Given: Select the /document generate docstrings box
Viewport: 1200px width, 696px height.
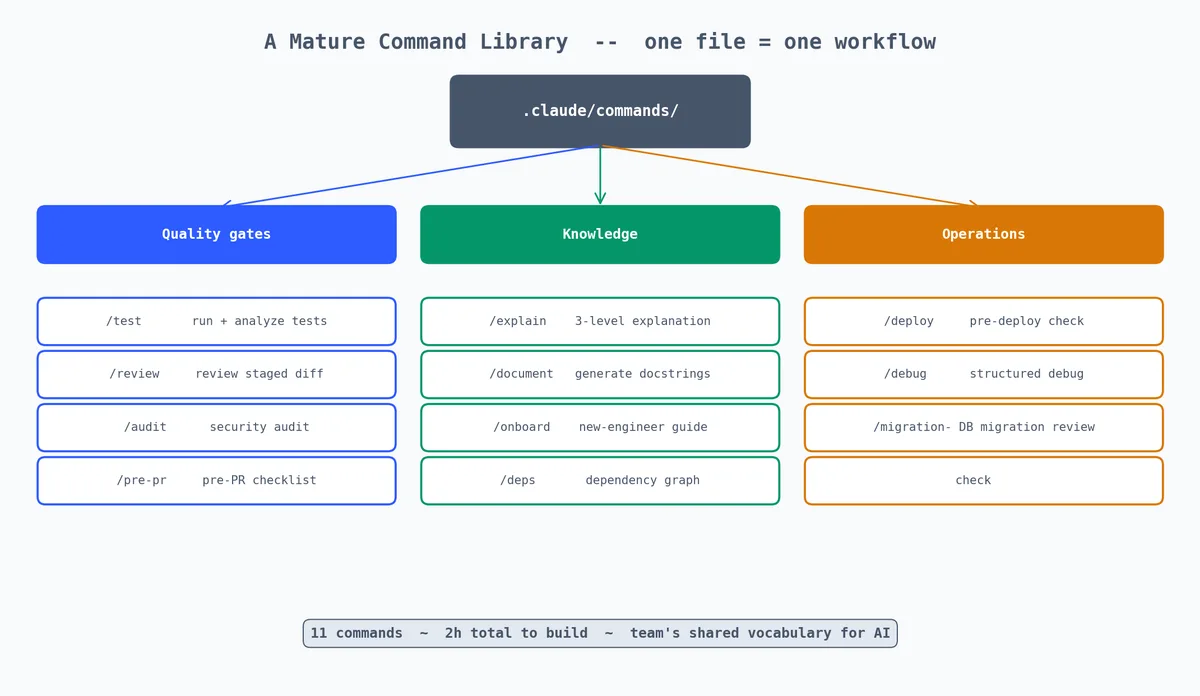Looking at the screenshot, I should pos(600,374).
